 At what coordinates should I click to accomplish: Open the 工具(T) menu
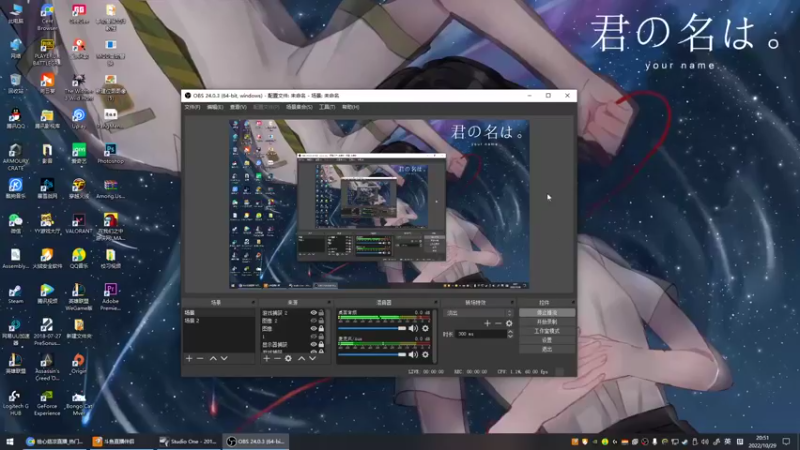327,107
